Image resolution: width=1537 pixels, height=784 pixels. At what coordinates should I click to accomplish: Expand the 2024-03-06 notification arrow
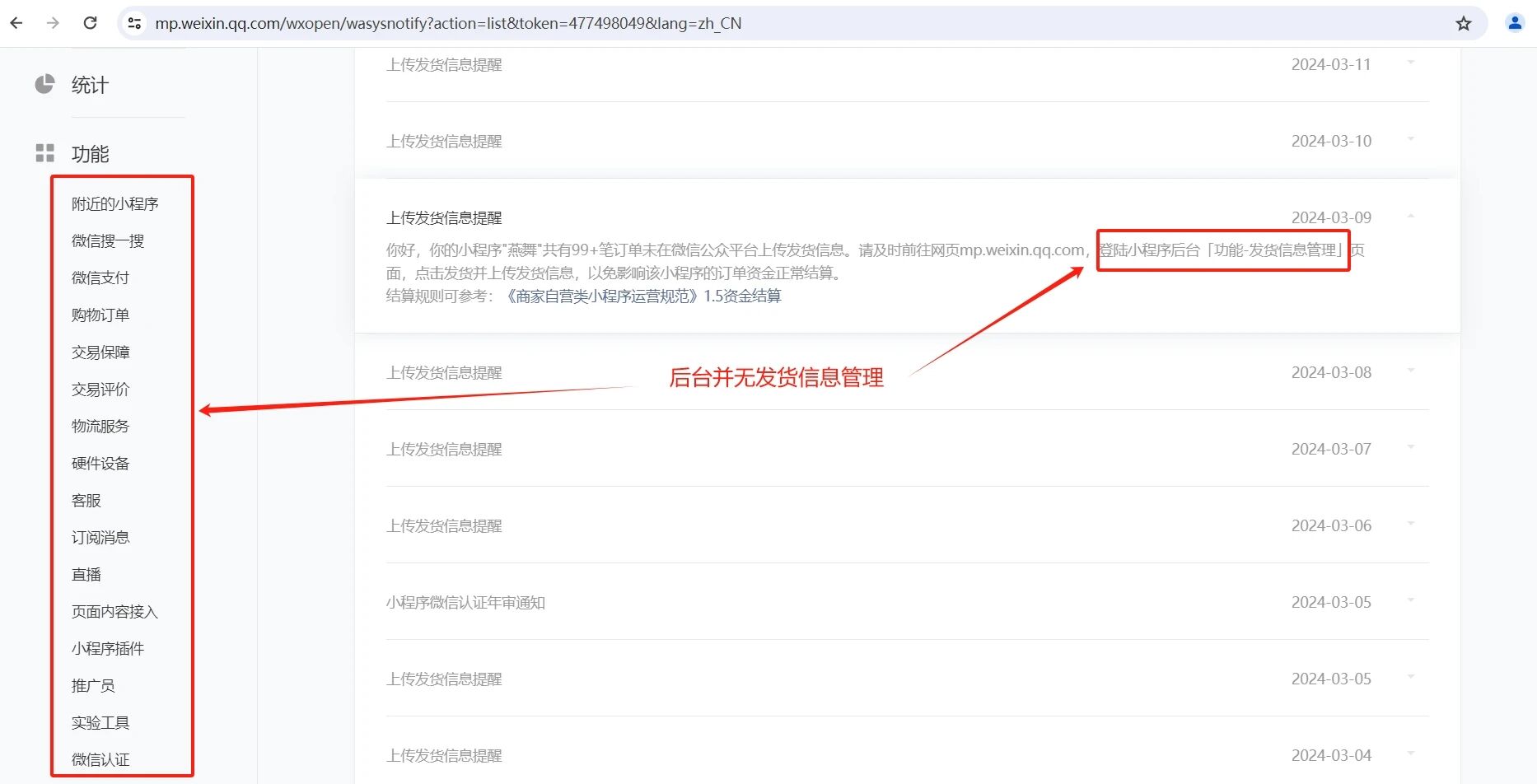(1411, 524)
